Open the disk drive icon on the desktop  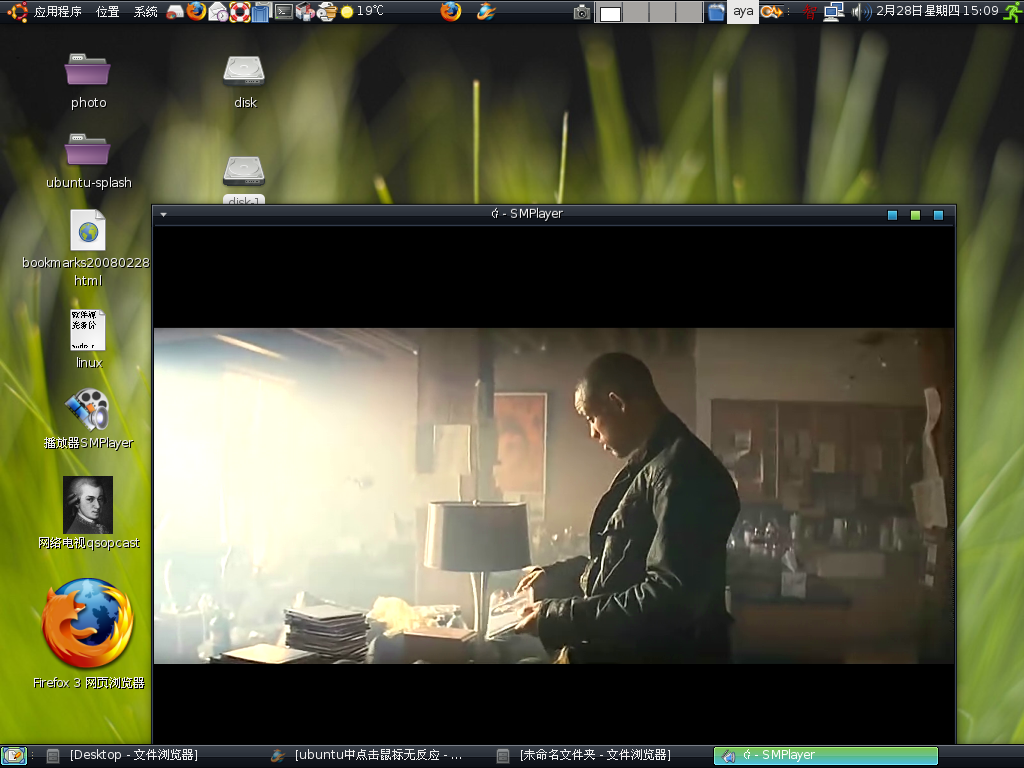click(x=245, y=81)
